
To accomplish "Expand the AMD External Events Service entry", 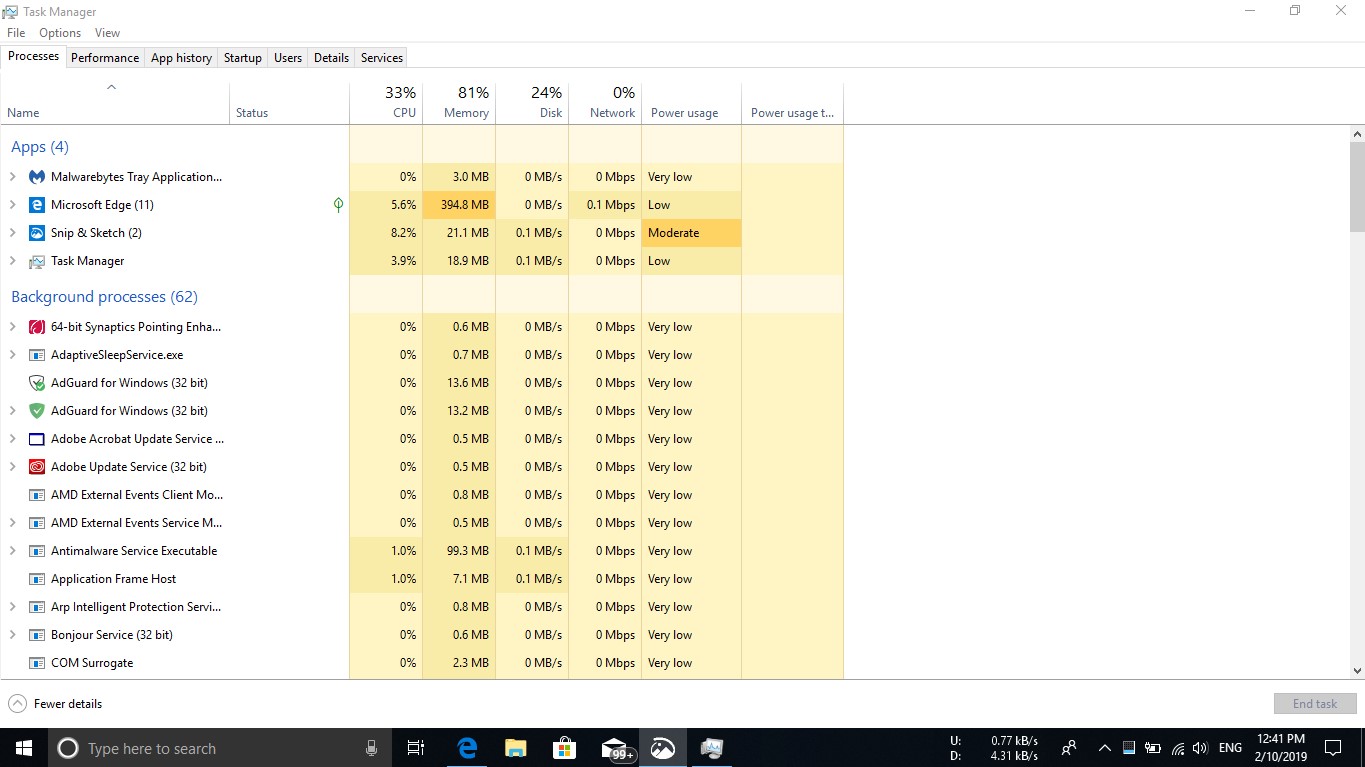I will tap(12, 523).
